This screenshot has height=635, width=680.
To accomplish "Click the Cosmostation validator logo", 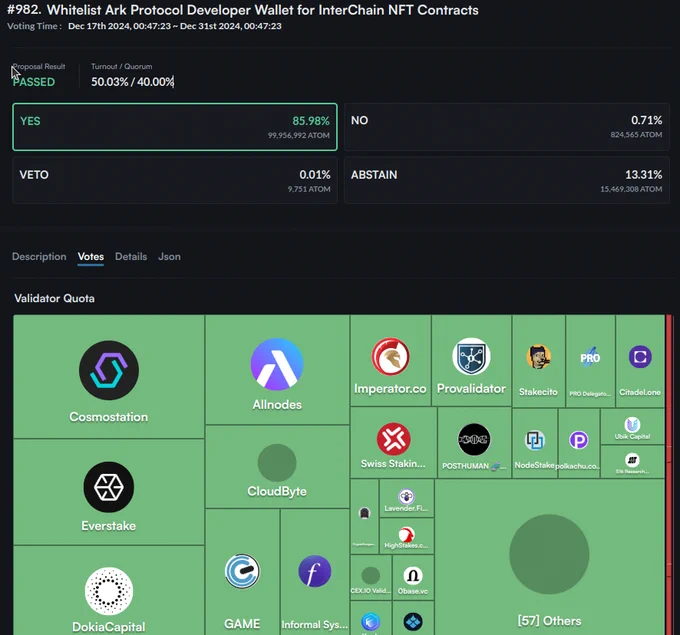I will pos(109,370).
